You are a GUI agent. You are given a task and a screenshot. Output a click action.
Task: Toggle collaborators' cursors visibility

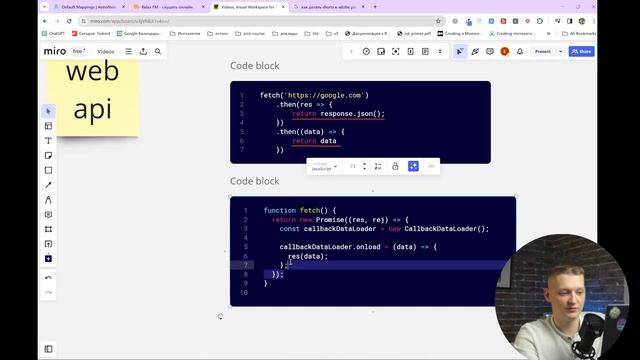460,51
